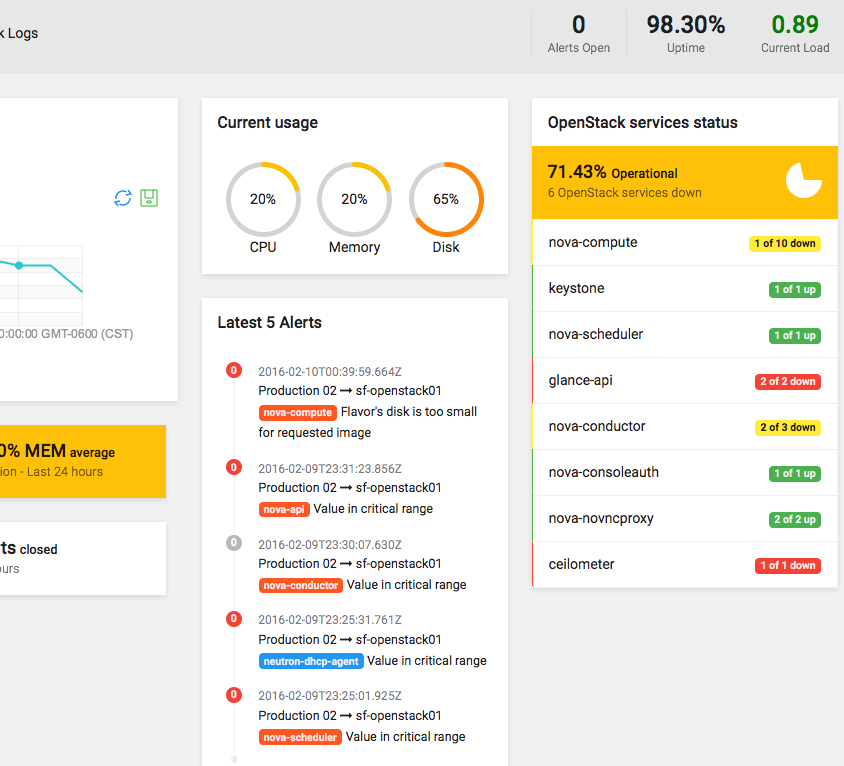Click the 2016-02-09T23:25:01.925Z timestamp
Image resolution: width=844 pixels, height=766 pixels.
point(330,696)
